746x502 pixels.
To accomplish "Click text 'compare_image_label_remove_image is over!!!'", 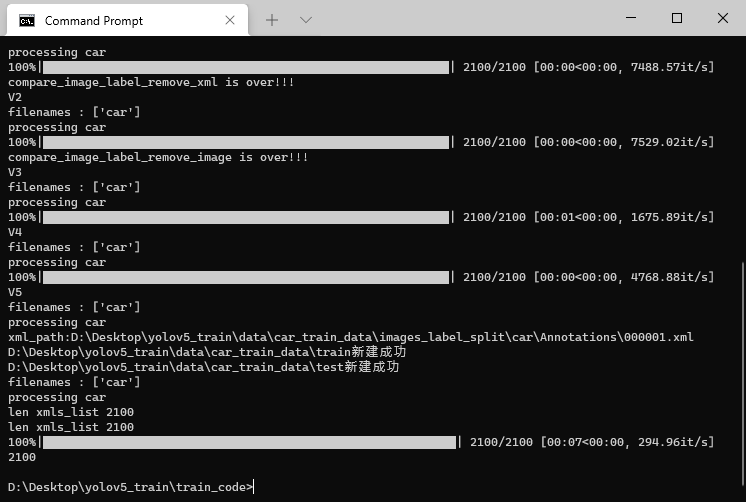I will coord(158,157).
